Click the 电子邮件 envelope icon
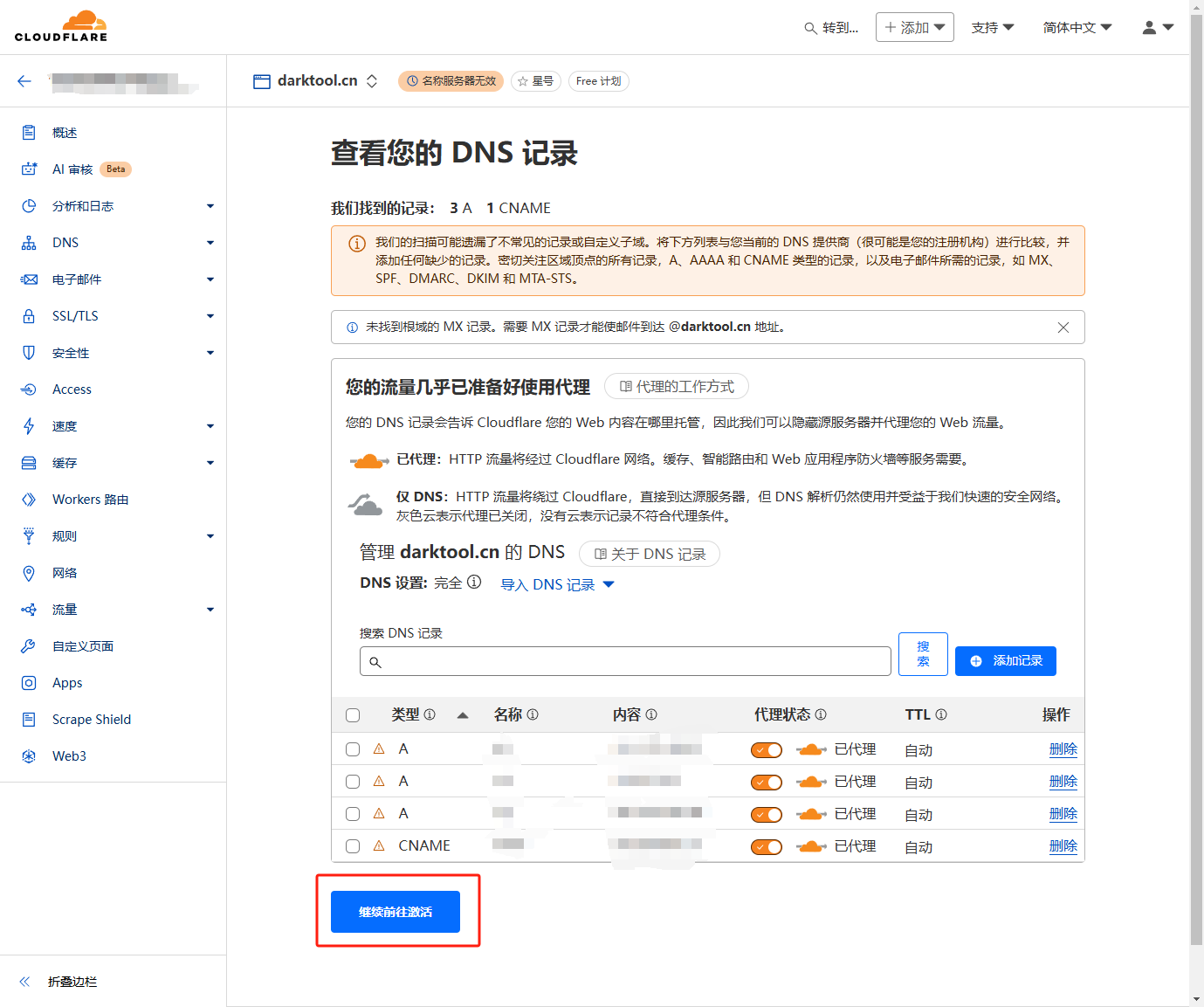Viewport: 1204px width, 1007px height. click(x=29, y=279)
